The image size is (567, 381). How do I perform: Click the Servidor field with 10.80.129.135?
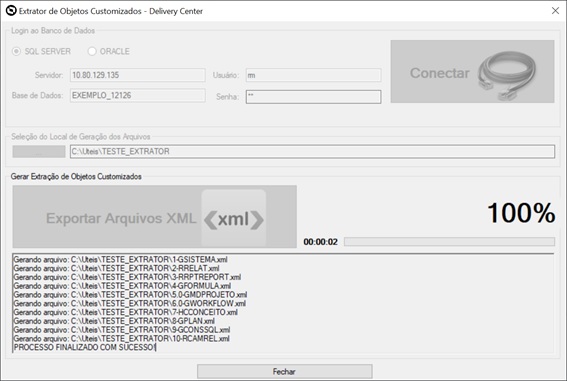click(x=137, y=75)
